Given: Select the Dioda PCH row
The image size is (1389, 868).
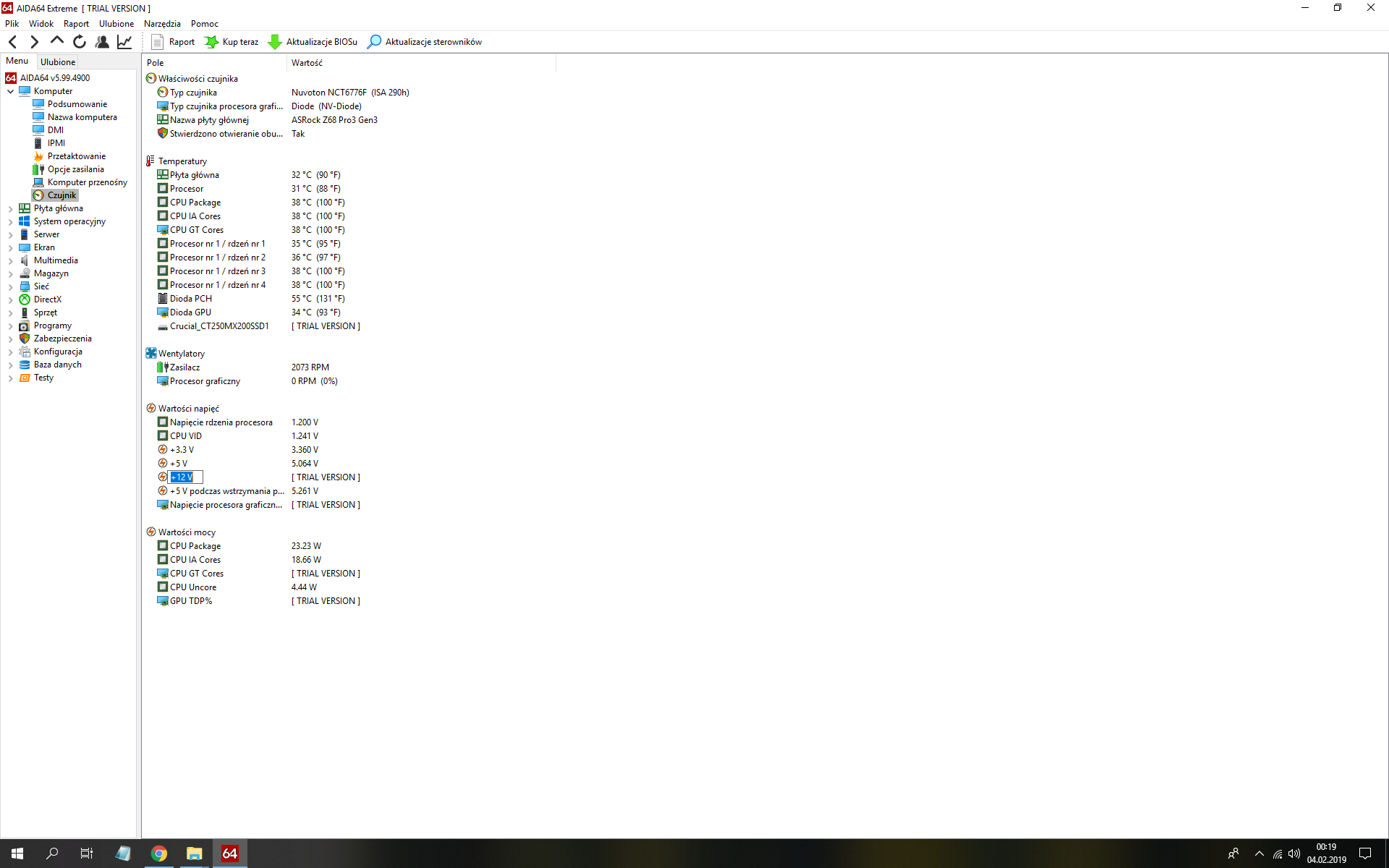Looking at the screenshot, I should (x=350, y=299).
